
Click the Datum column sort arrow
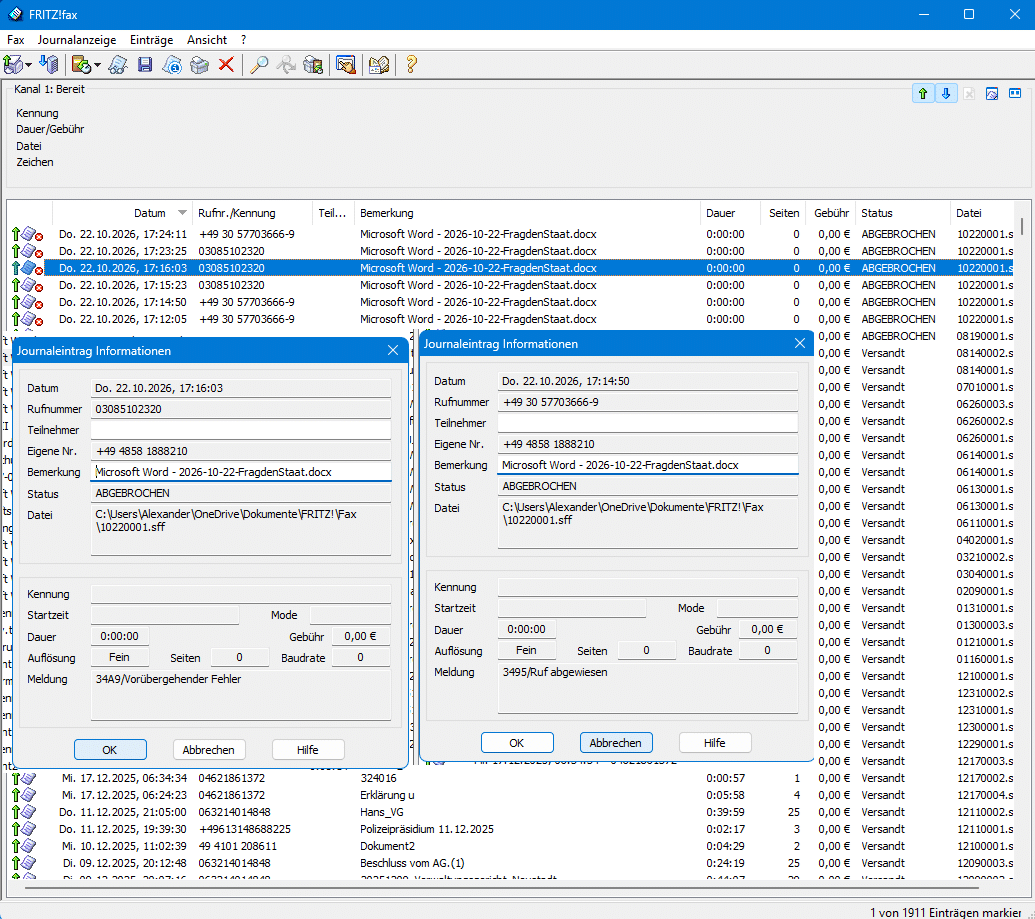[182, 213]
